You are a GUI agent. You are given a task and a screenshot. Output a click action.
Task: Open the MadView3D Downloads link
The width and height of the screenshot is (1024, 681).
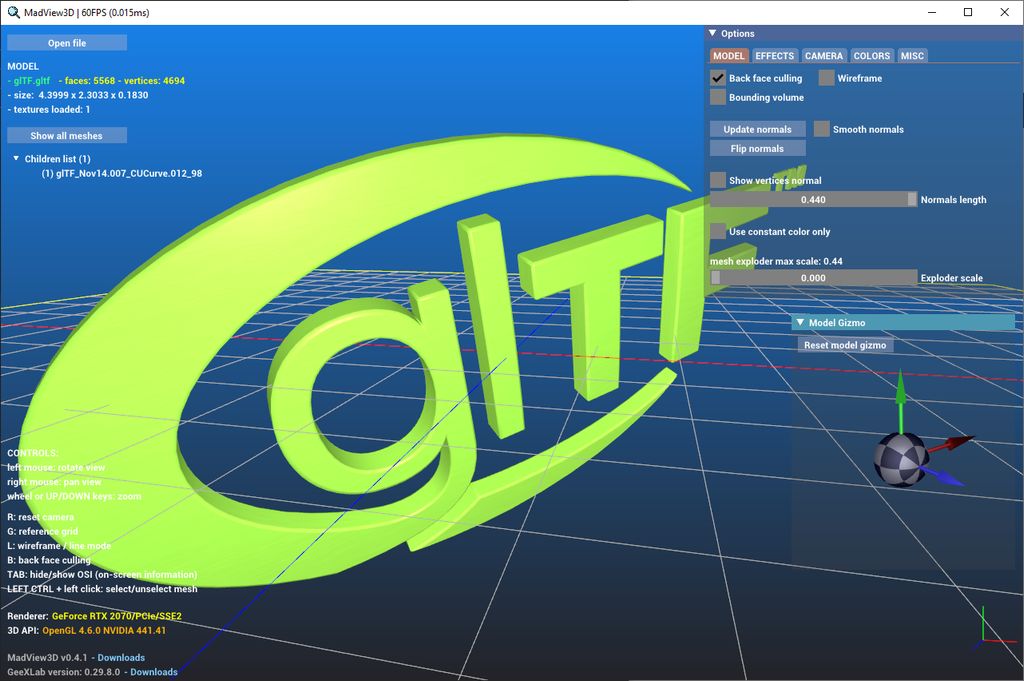(121, 657)
